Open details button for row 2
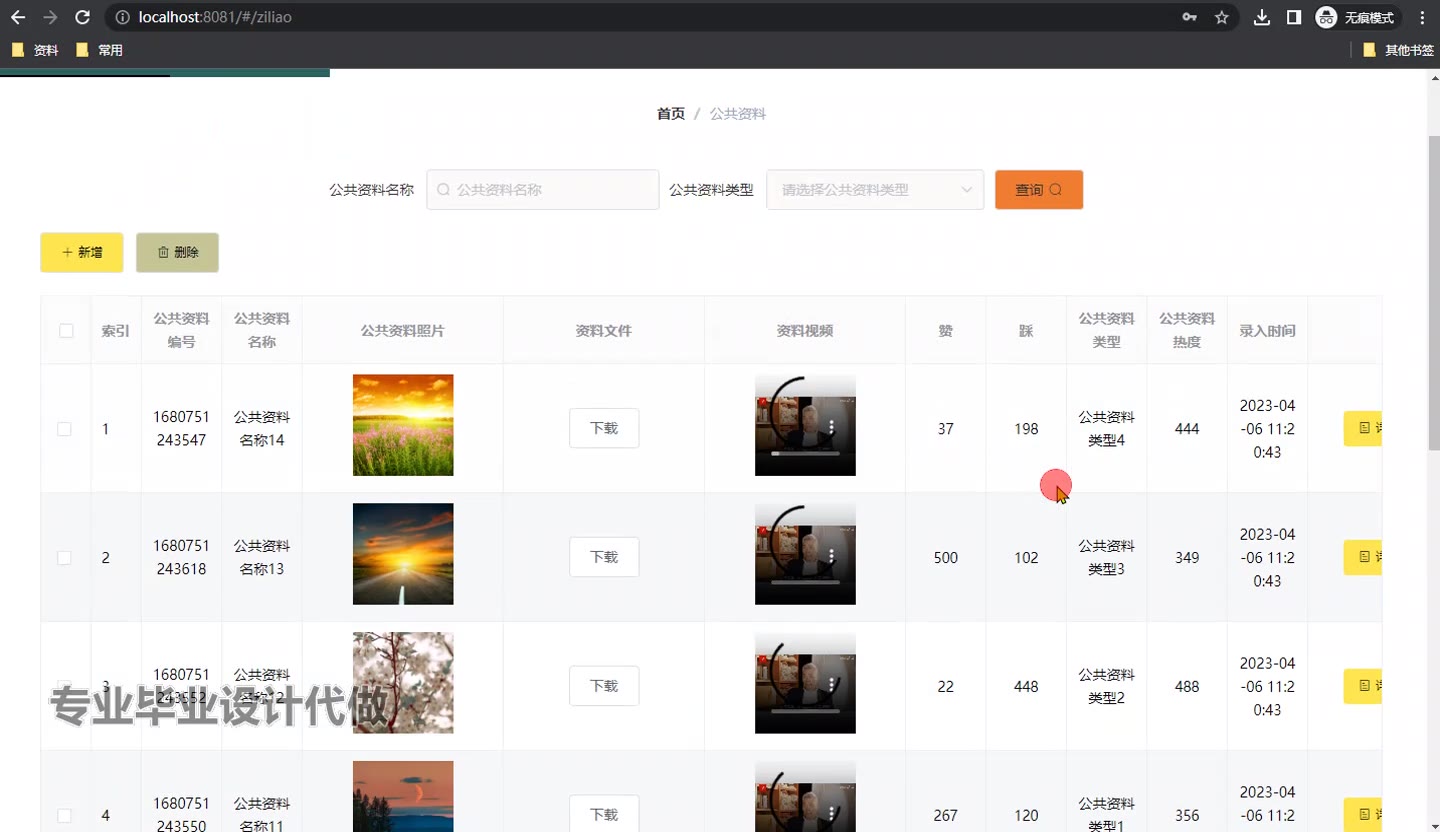This screenshot has height=832, width=1440. [x=1363, y=557]
